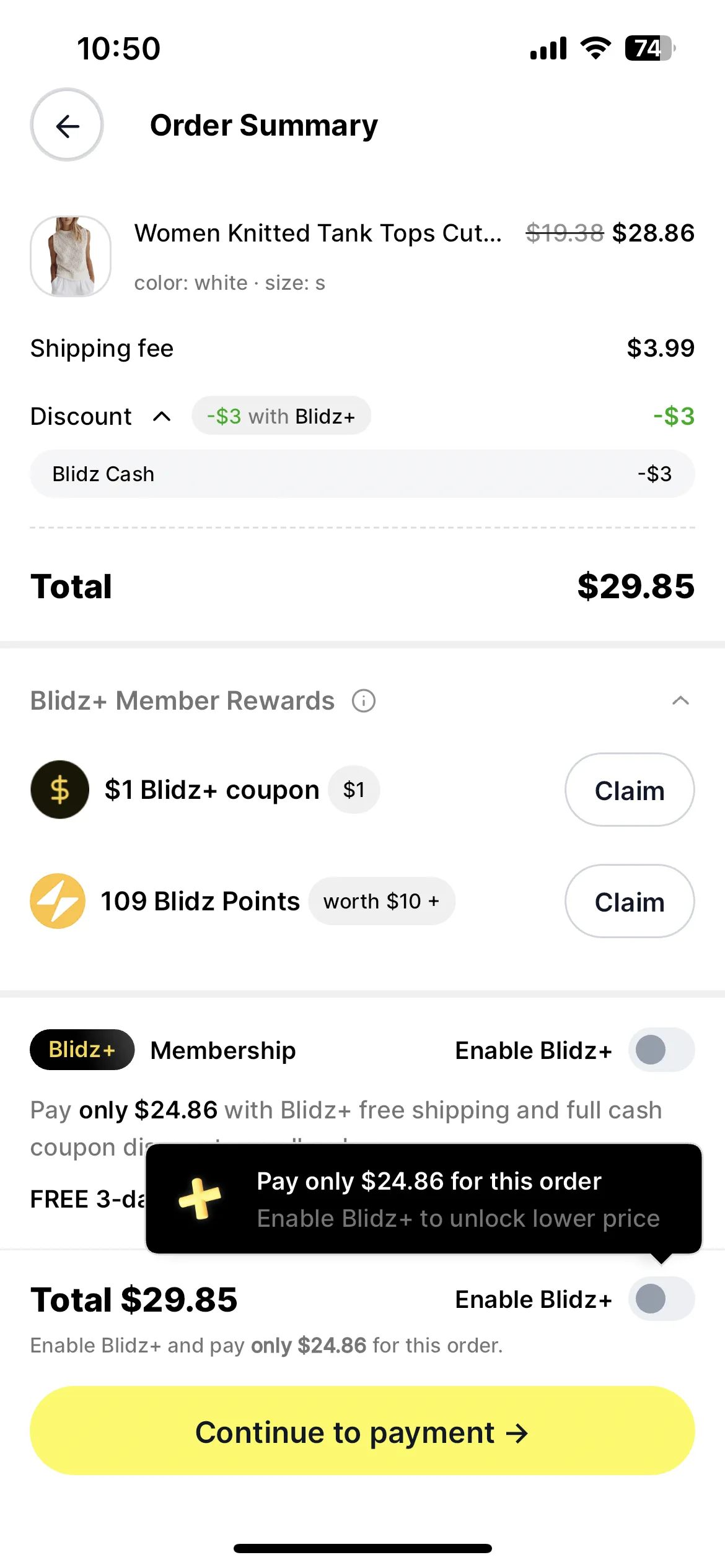
Task: Collapse the Discount breakdown chevron
Action: (162, 416)
